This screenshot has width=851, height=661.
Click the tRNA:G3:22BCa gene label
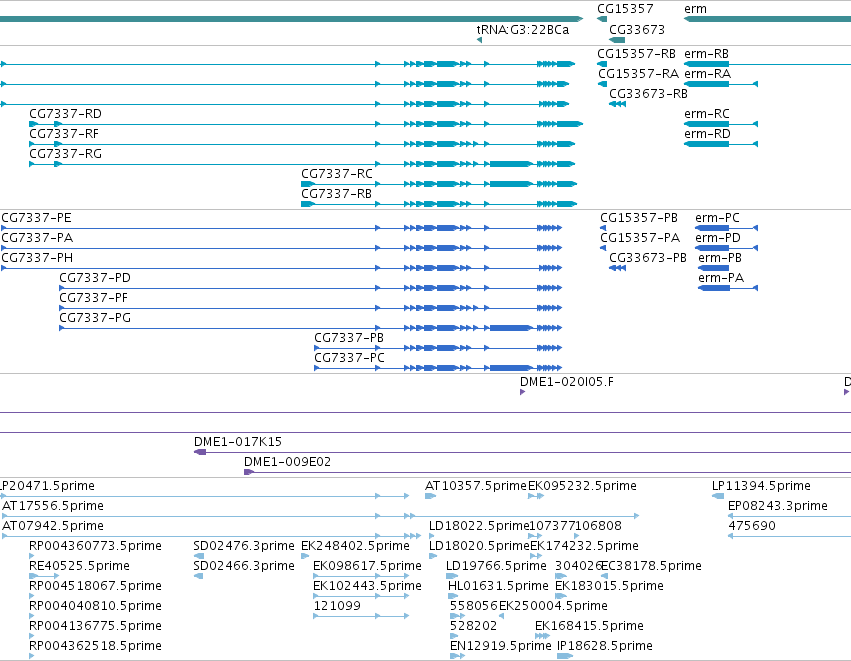(x=523, y=29)
